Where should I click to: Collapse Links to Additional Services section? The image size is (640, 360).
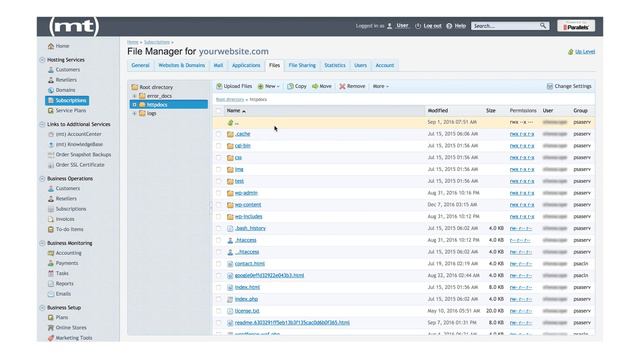(42, 124)
